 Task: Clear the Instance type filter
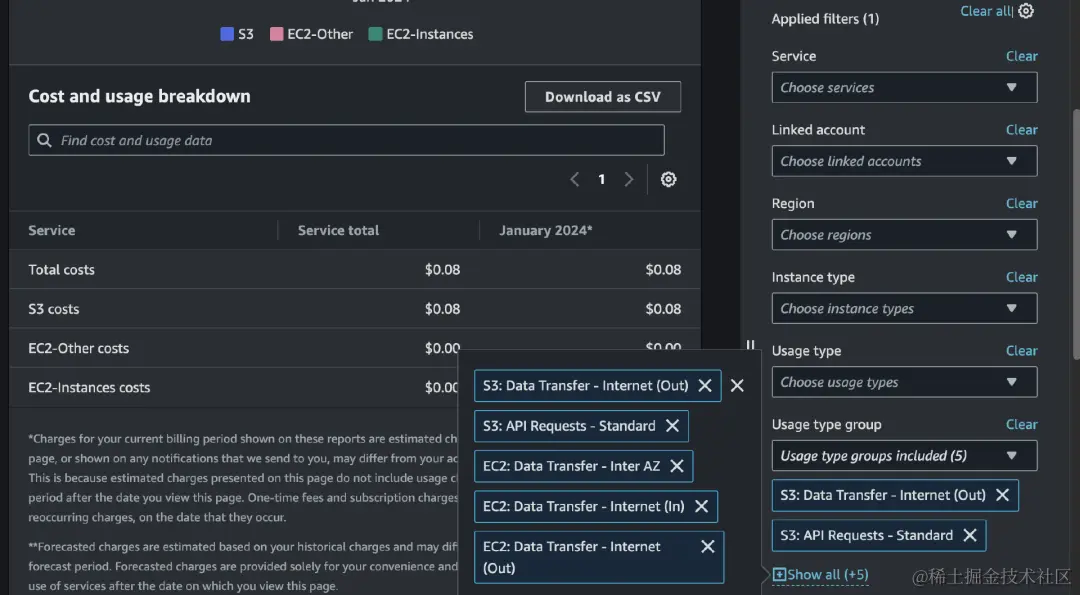[1021, 278]
